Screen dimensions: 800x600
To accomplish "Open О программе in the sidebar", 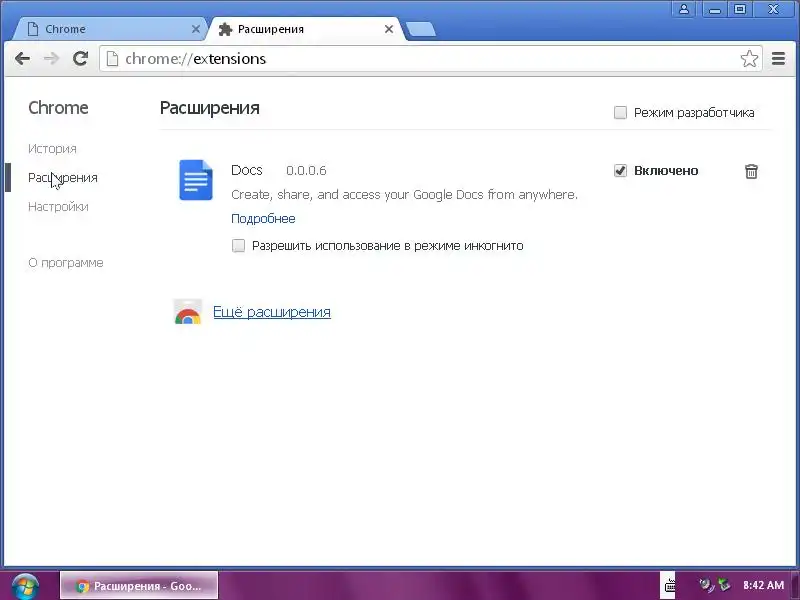I will (66, 263).
